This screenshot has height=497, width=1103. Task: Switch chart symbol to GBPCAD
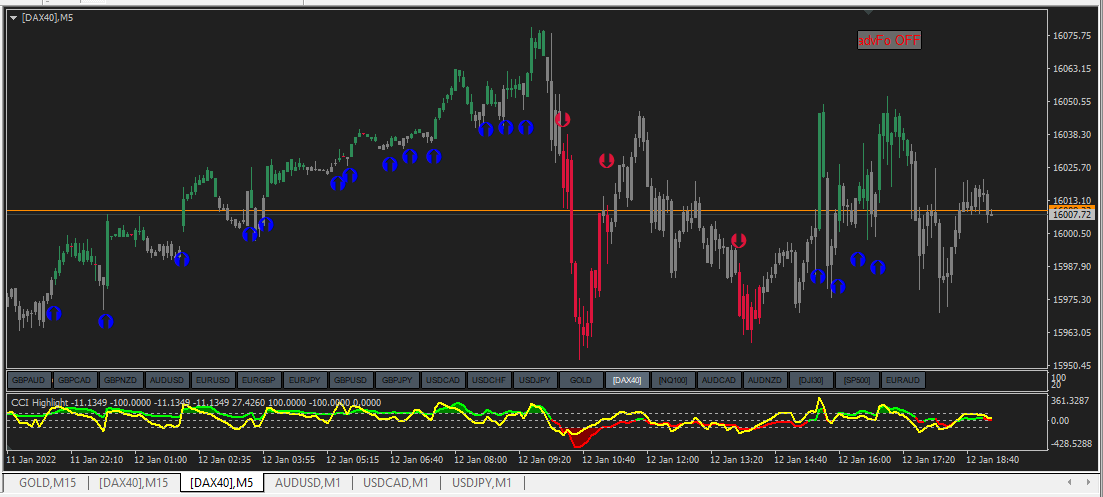[75, 380]
